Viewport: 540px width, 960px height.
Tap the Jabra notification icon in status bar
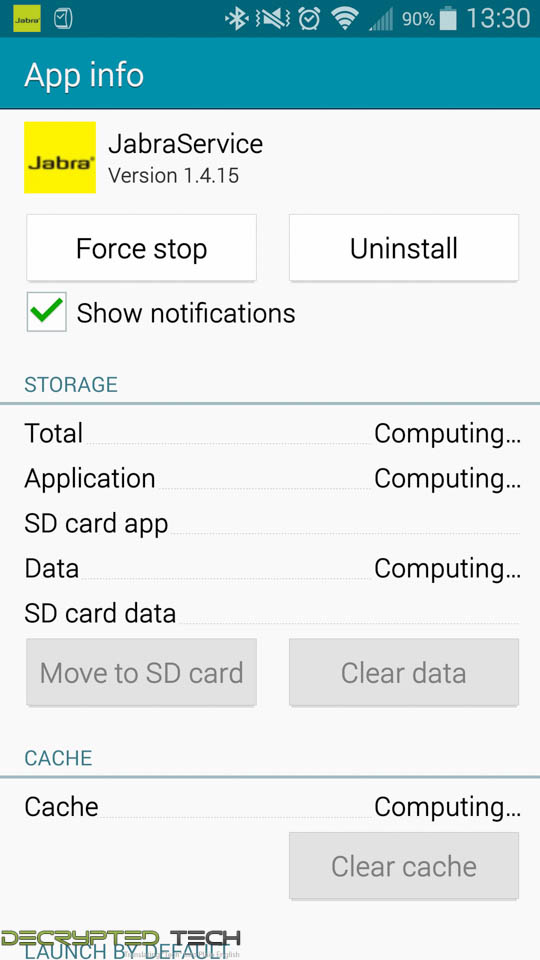(26, 19)
